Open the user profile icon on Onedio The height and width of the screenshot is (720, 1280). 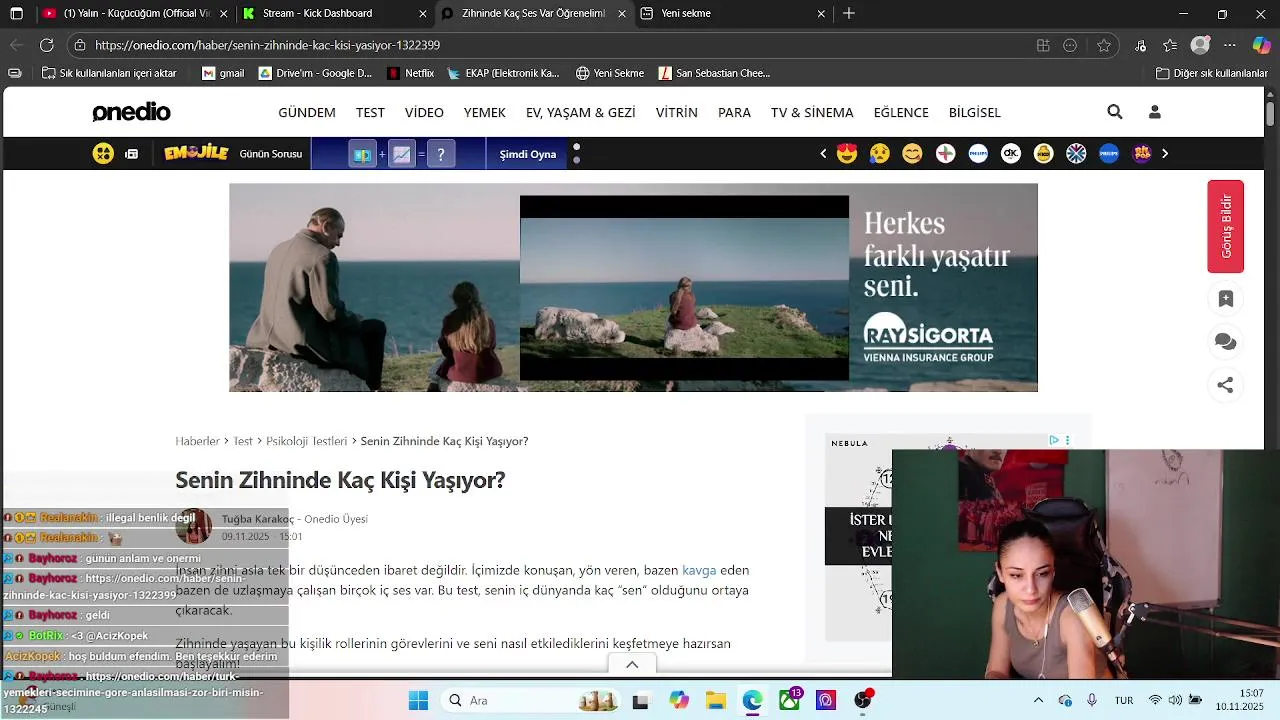click(1155, 112)
